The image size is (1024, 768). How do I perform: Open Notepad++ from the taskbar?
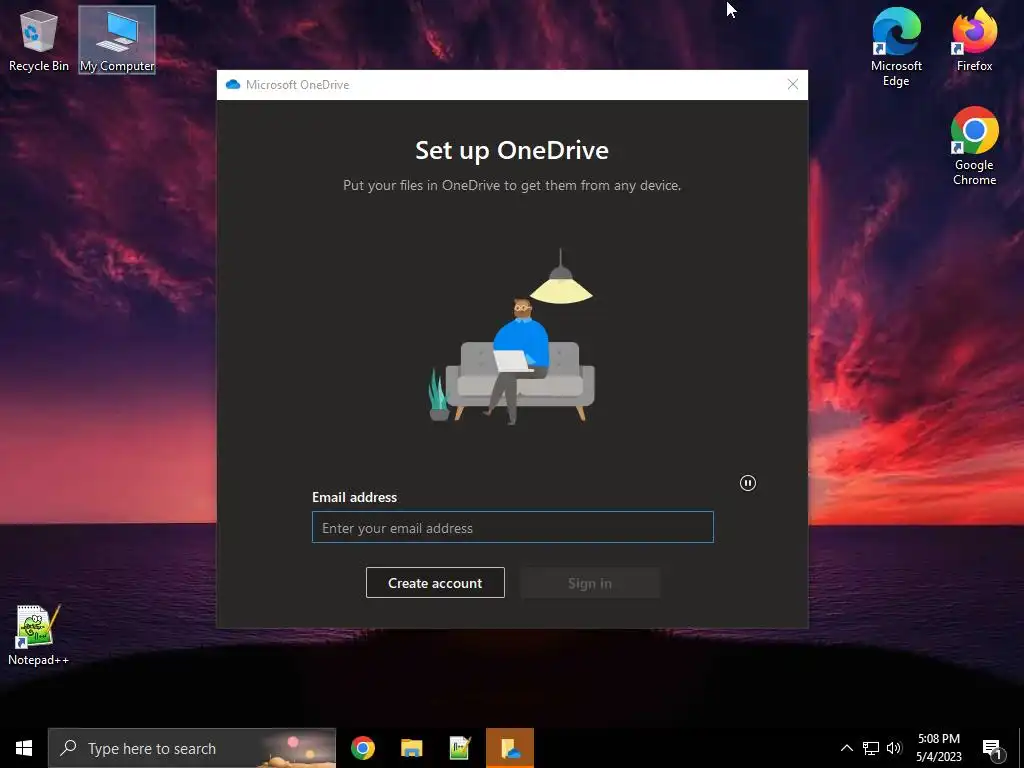click(x=460, y=748)
